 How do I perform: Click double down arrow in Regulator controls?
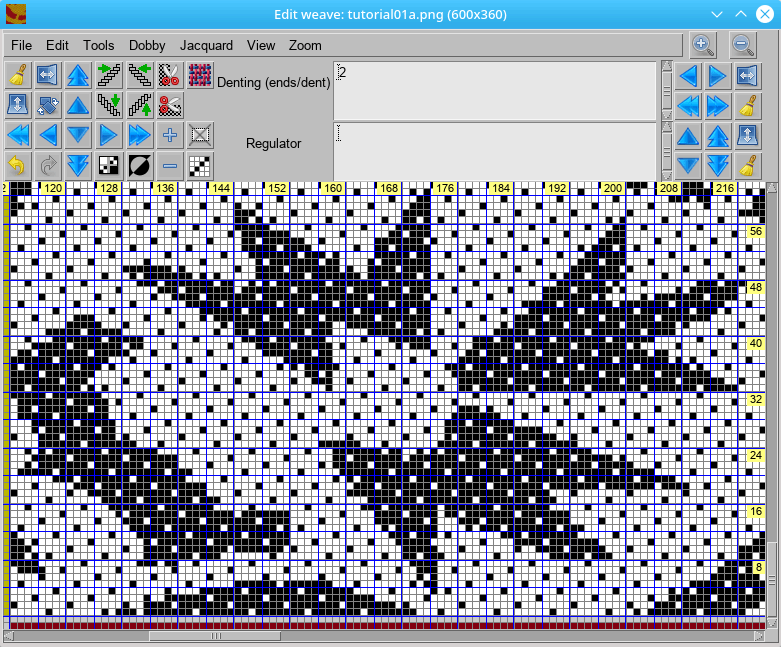click(x=718, y=166)
